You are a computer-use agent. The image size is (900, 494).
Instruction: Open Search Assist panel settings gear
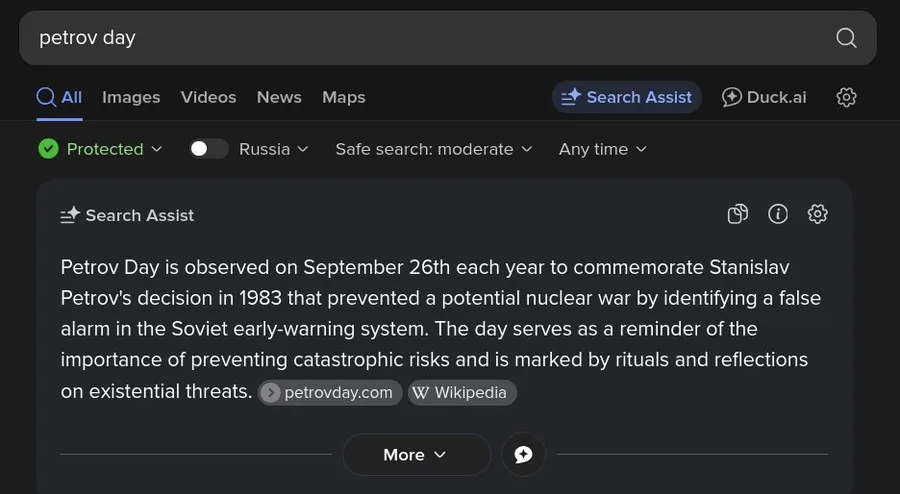click(817, 214)
